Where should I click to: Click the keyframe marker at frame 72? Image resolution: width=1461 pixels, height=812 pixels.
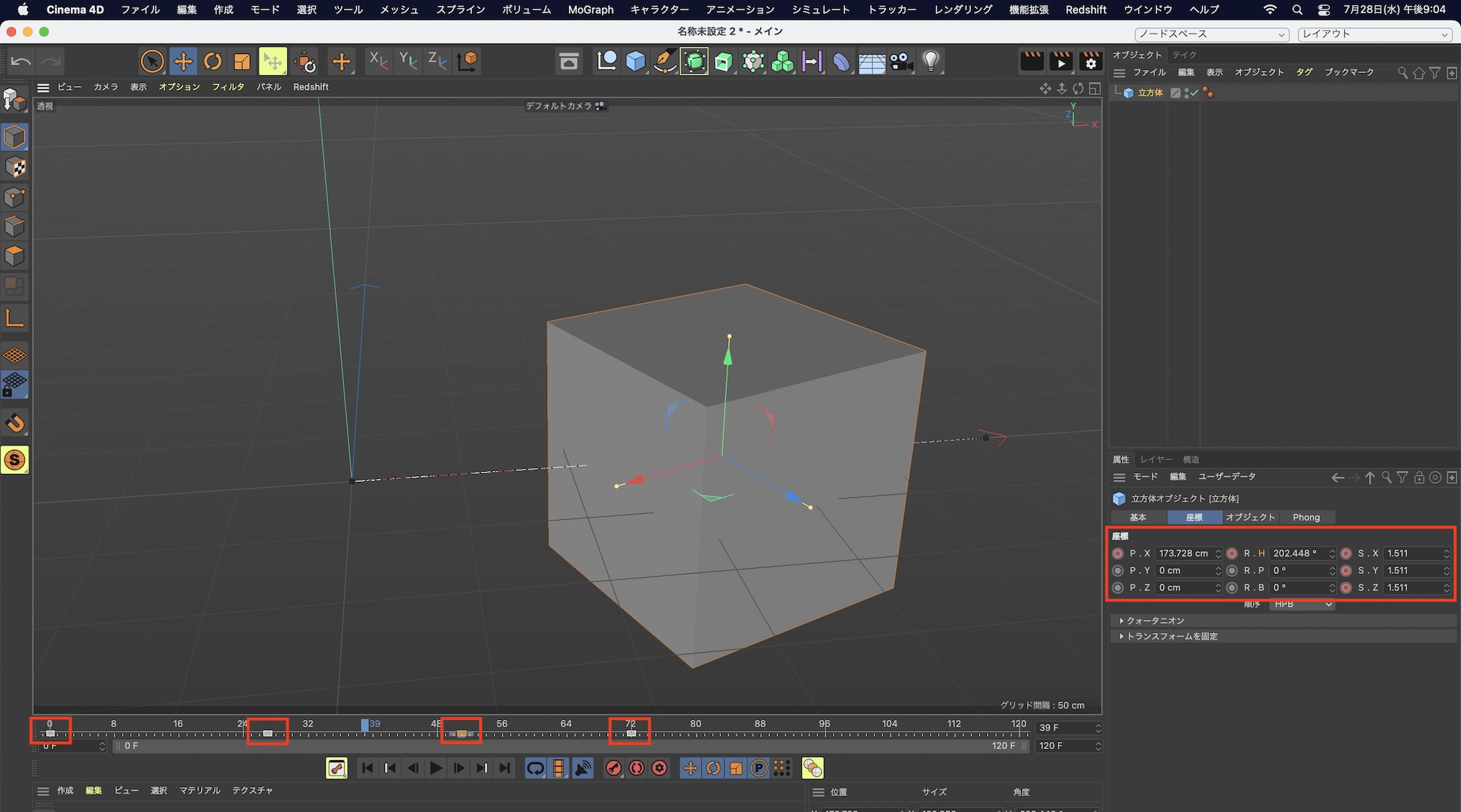tap(631, 733)
